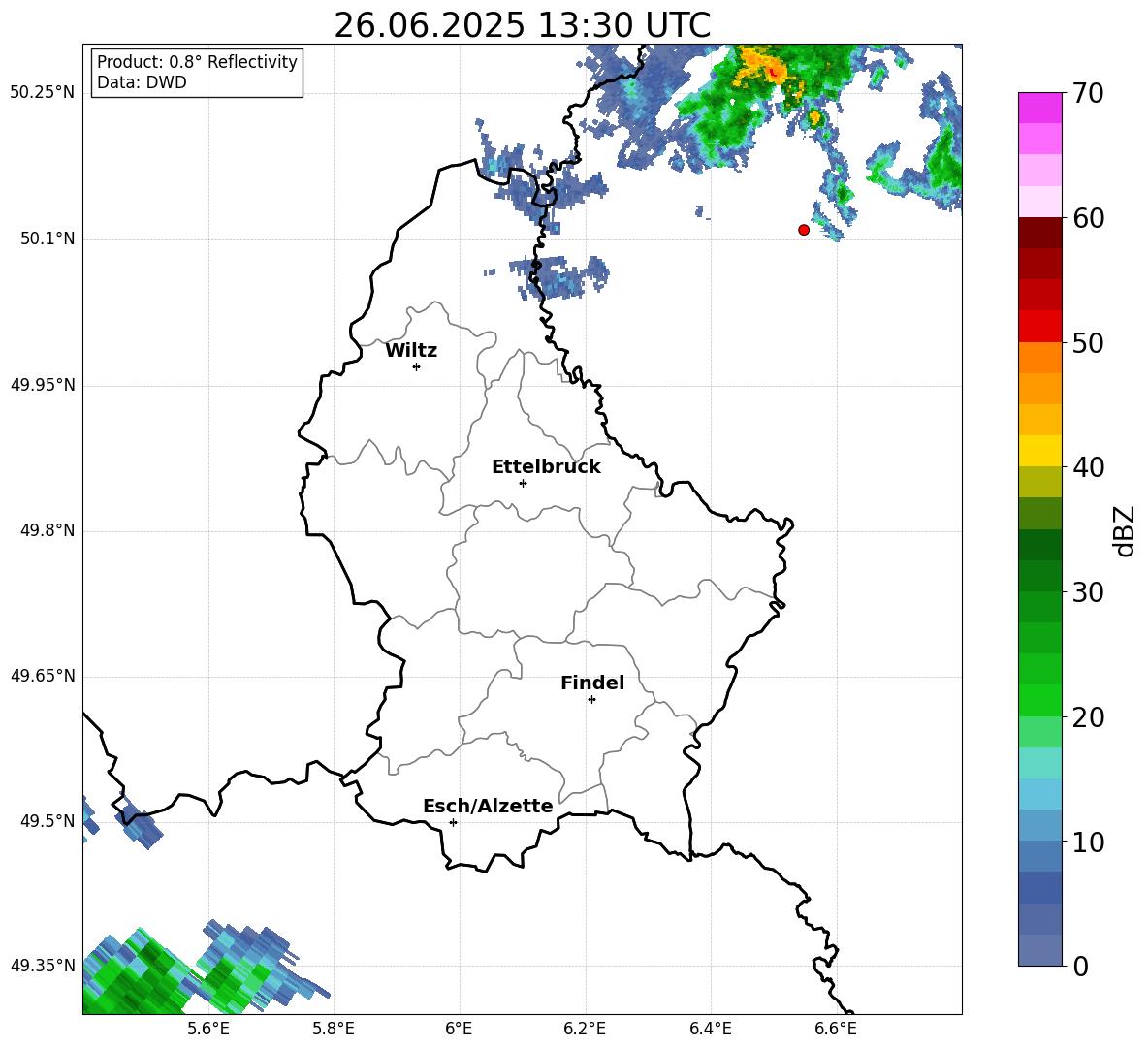This screenshot has height=1048, width=1148.
Task: Click the latitude label 50.25°N
Action: pyautogui.click(x=43, y=93)
